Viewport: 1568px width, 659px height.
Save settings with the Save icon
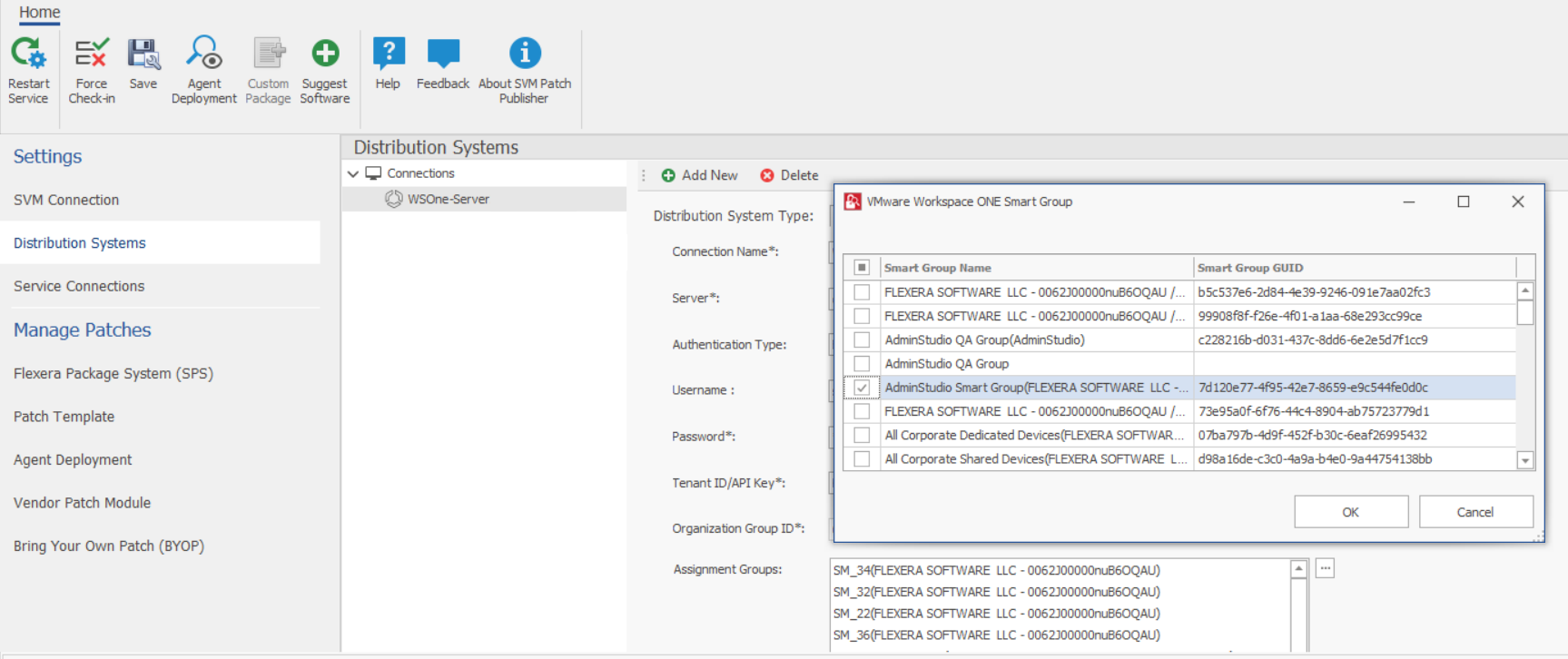[x=143, y=54]
